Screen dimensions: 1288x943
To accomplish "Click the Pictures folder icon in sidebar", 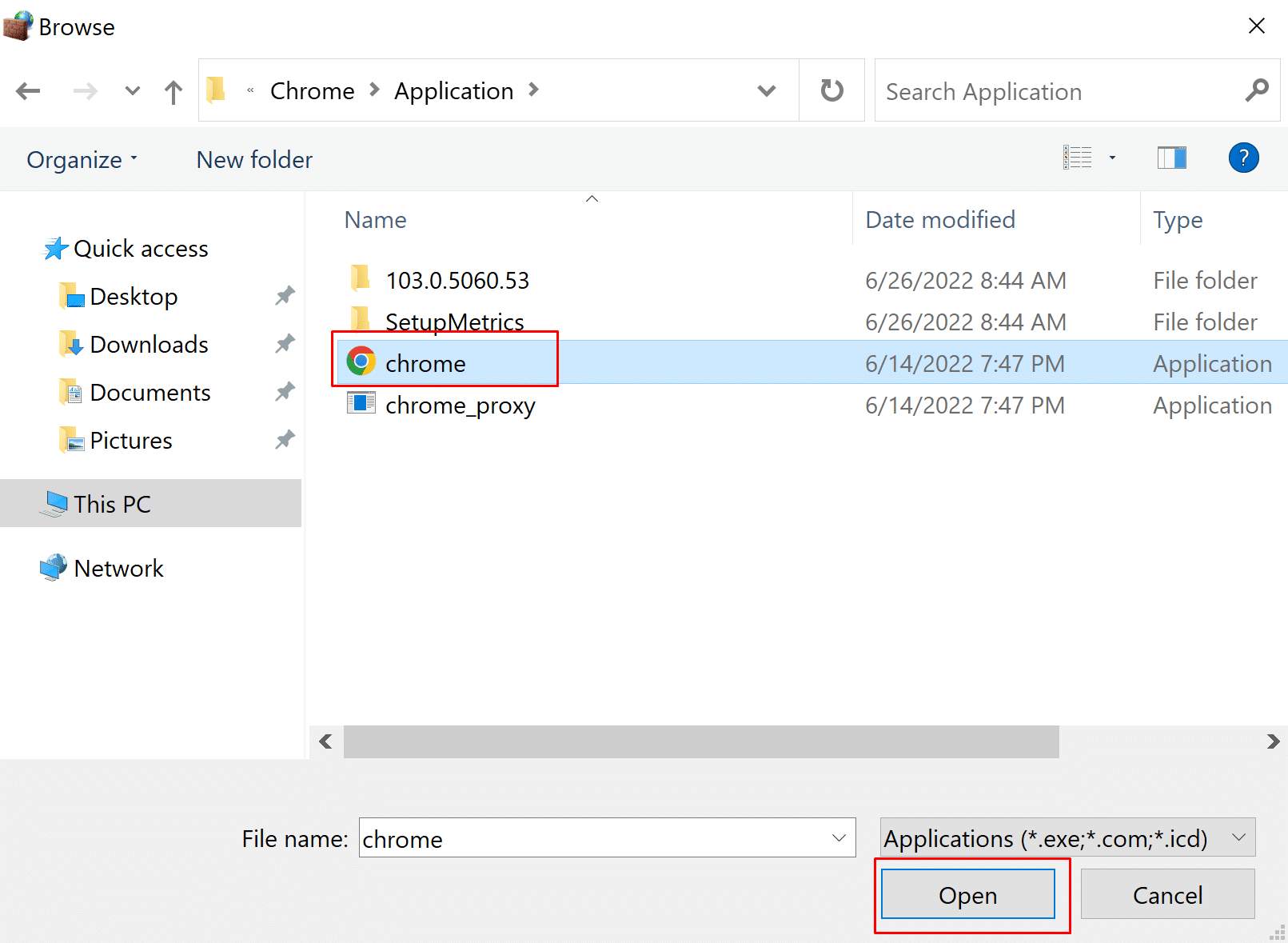I will point(72,440).
